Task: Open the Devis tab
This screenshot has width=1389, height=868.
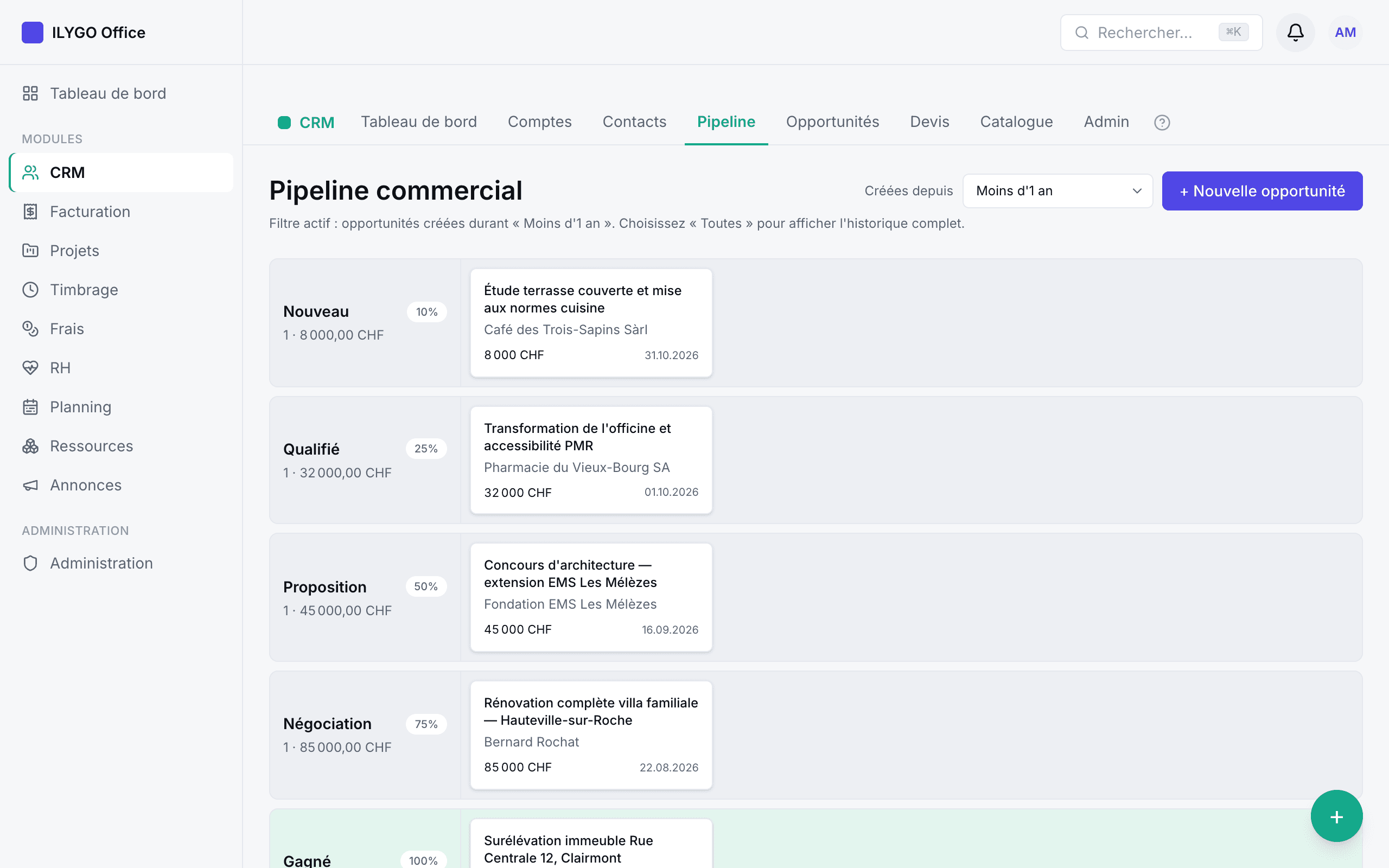Action: pyautogui.click(x=929, y=122)
